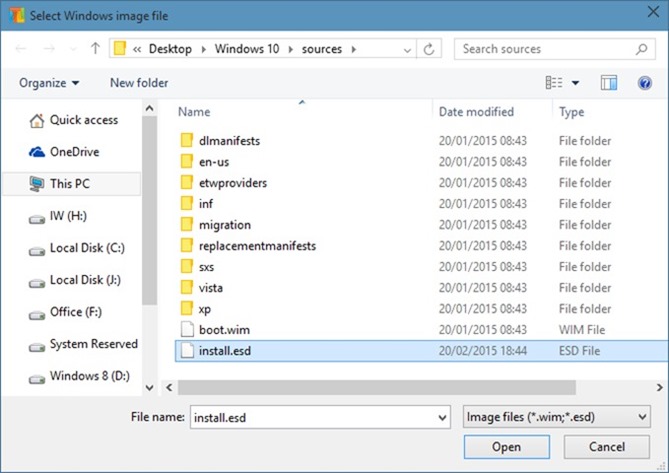Select the boot.wim file icon
This screenshot has height=473, width=669.
(x=187, y=329)
